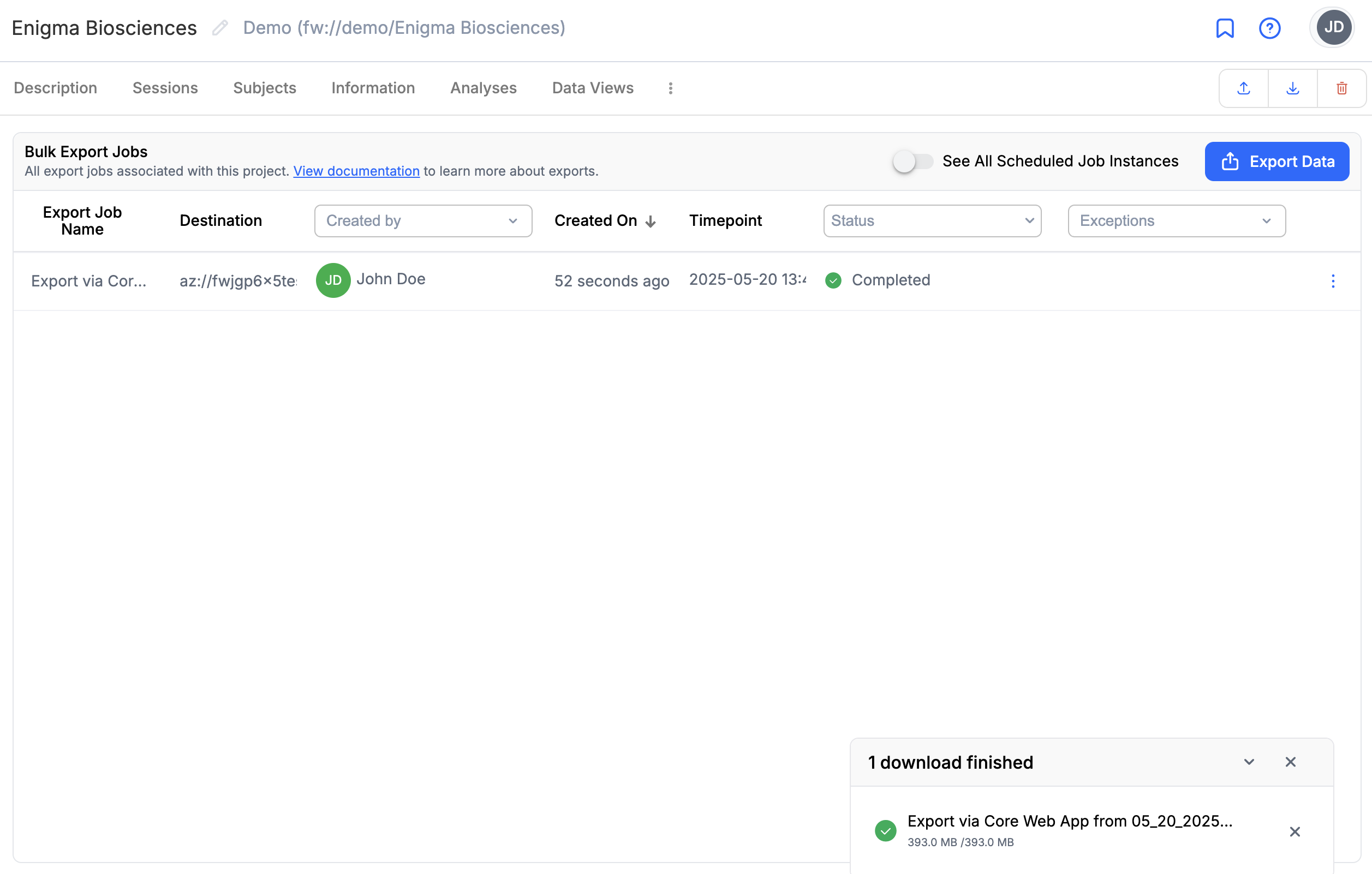Open row actions menu for Export via Cor job
1372x874 pixels.
[x=1333, y=281]
